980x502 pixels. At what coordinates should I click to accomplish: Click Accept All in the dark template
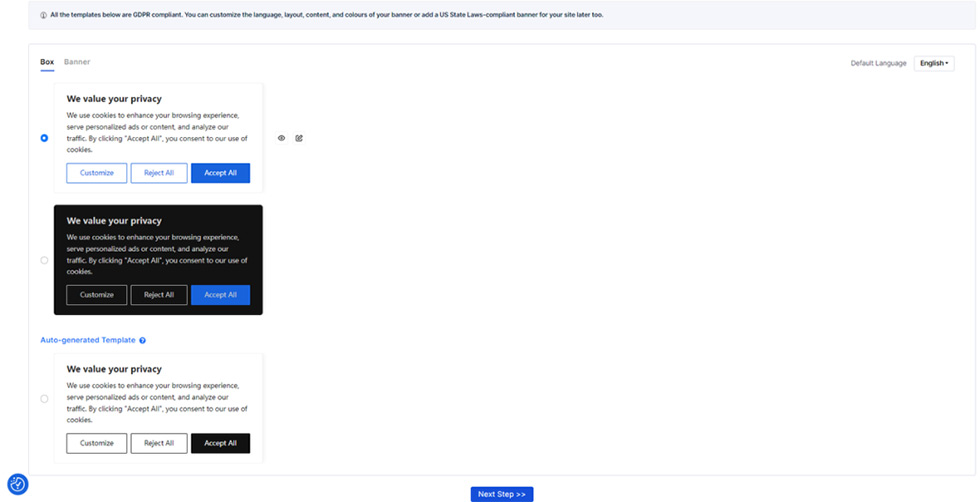(220, 295)
